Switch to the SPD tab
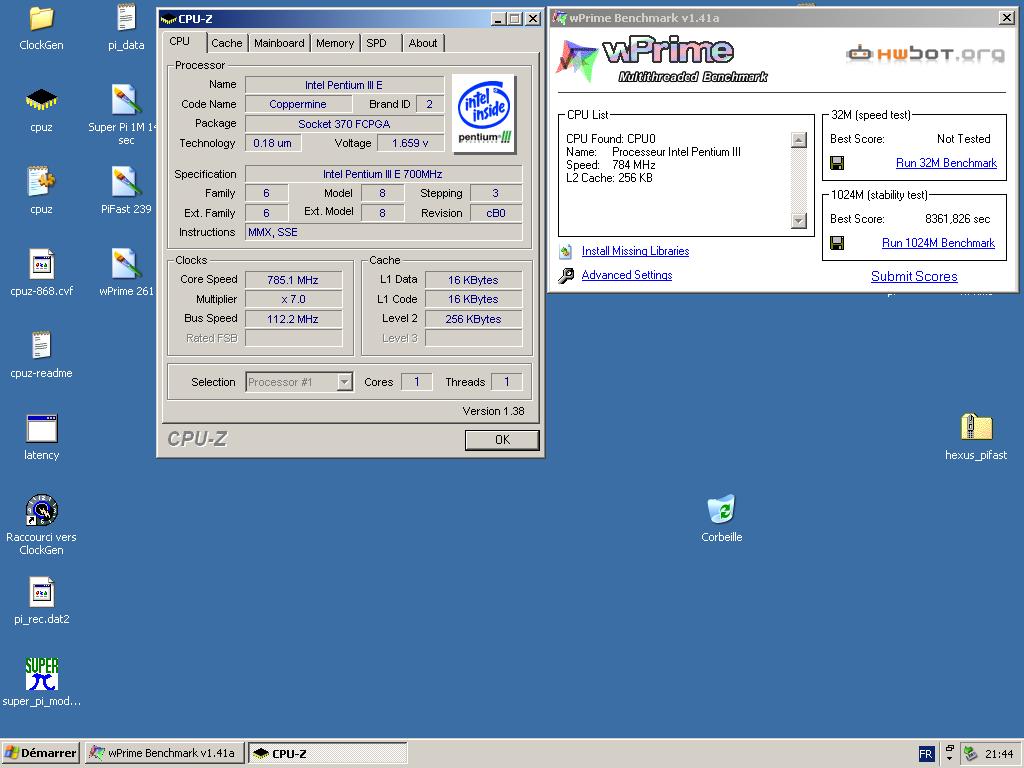Image resolution: width=1024 pixels, height=768 pixels. [376, 43]
